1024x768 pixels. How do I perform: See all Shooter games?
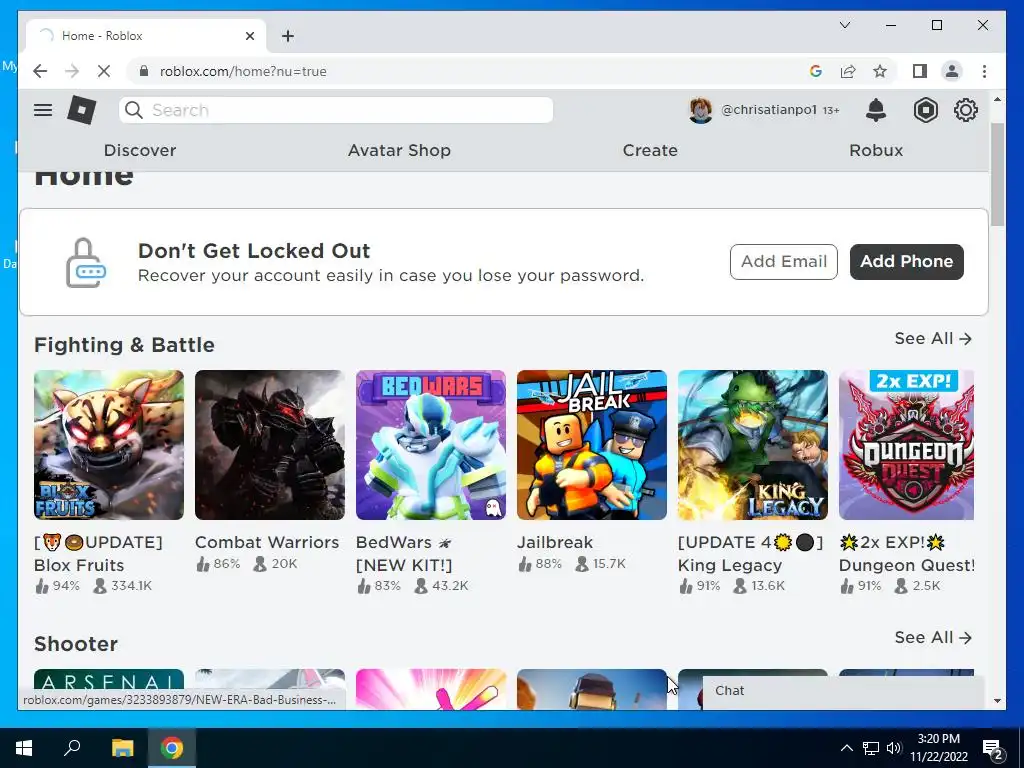coord(933,637)
